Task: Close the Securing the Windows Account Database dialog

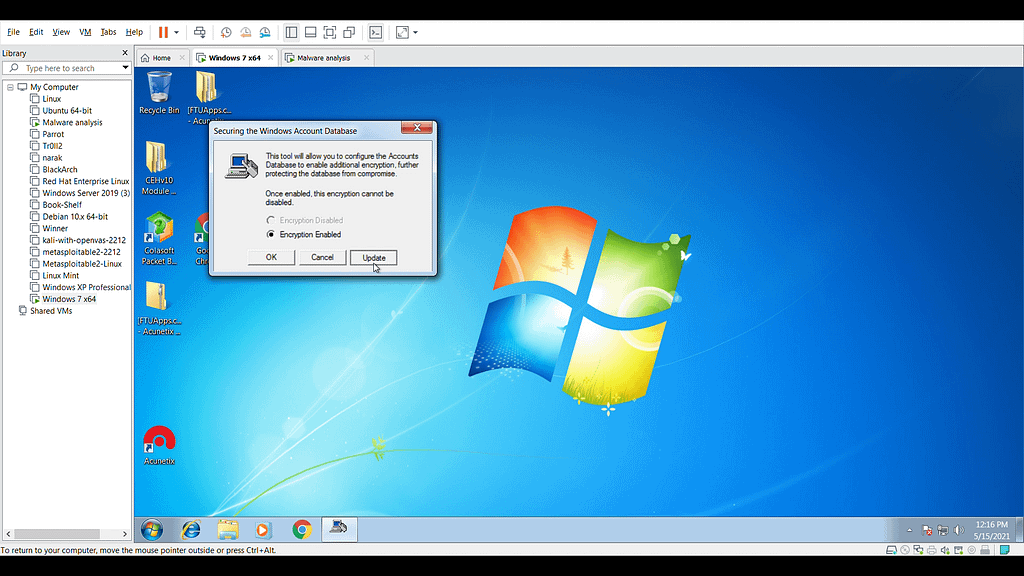Action: pyautogui.click(x=417, y=127)
